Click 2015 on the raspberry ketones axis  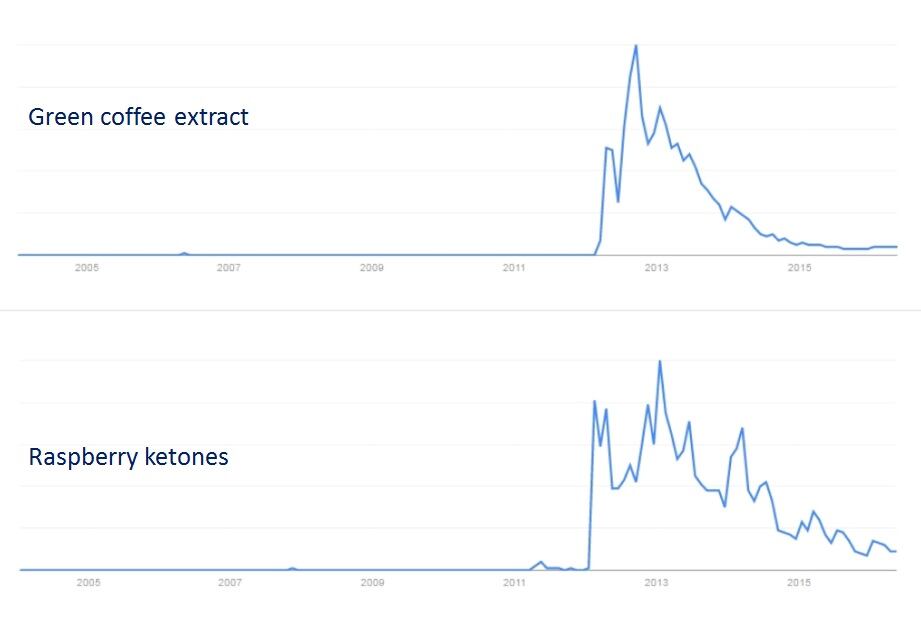tap(799, 582)
